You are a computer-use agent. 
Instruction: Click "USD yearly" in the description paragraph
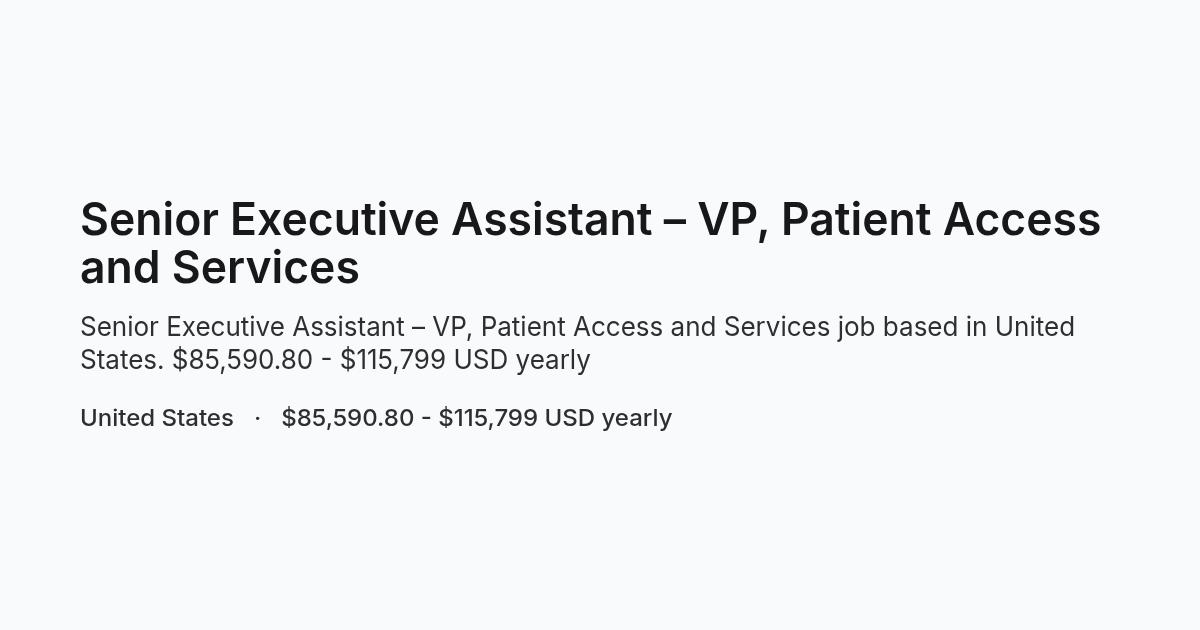tap(522, 359)
